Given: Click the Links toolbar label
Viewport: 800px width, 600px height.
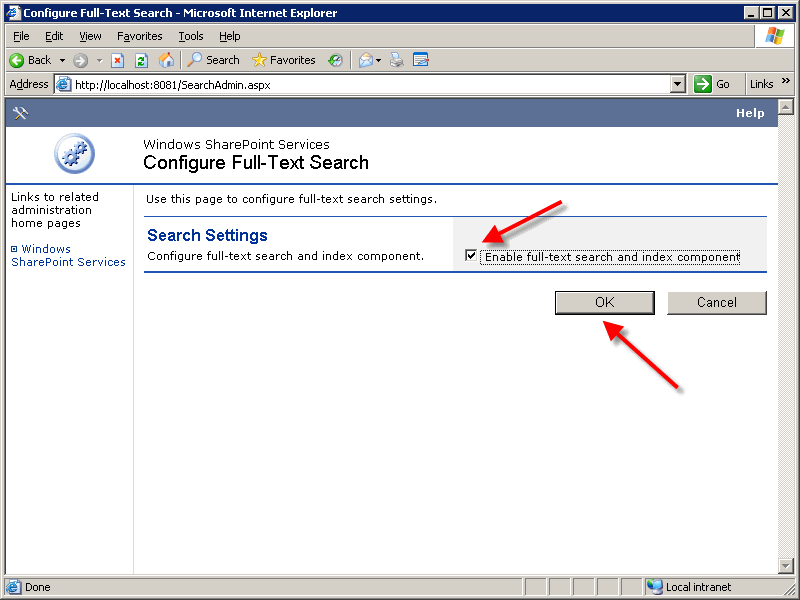Looking at the screenshot, I should 761,84.
